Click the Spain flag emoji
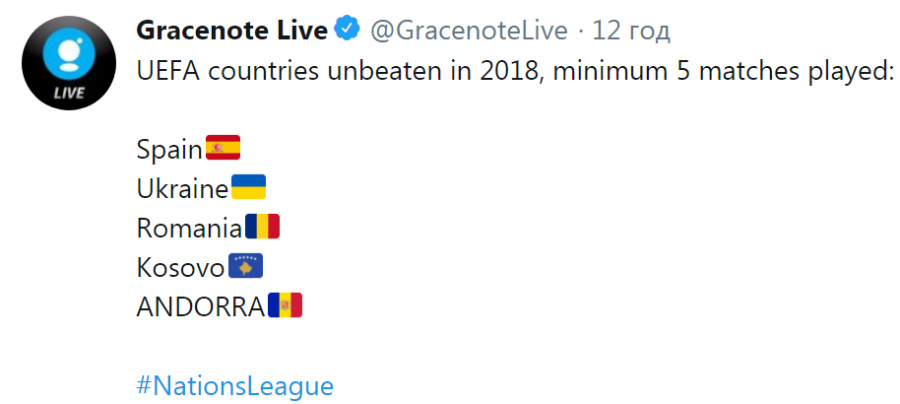900x404 pixels. click(223, 147)
